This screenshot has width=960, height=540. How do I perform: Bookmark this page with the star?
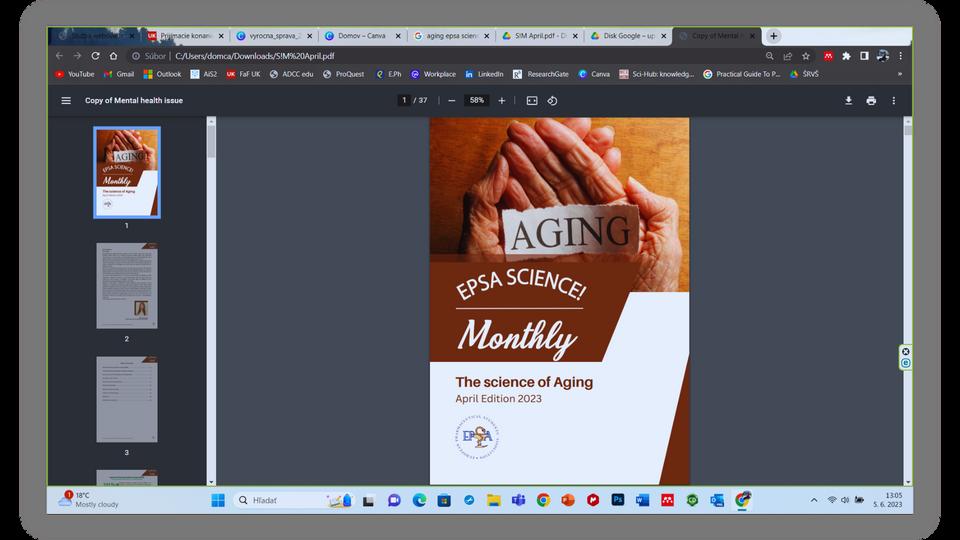(x=806, y=56)
